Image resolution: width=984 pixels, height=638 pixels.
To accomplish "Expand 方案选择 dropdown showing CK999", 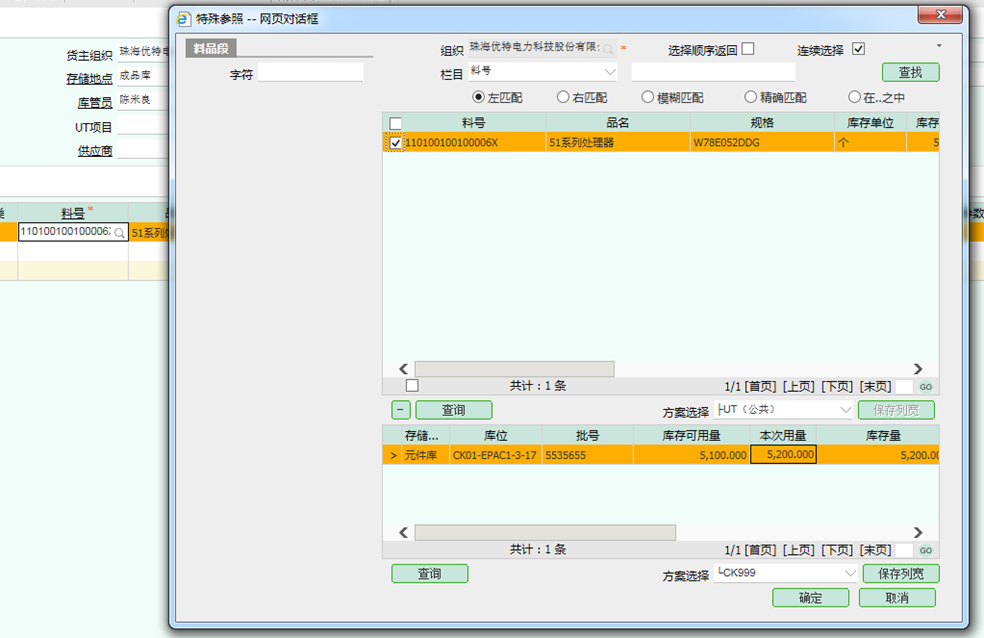I will tap(850, 574).
